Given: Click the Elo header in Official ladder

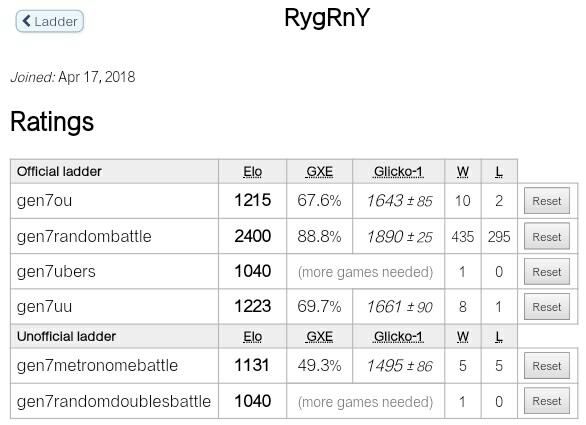Looking at the screenshot, I should 252,172.
